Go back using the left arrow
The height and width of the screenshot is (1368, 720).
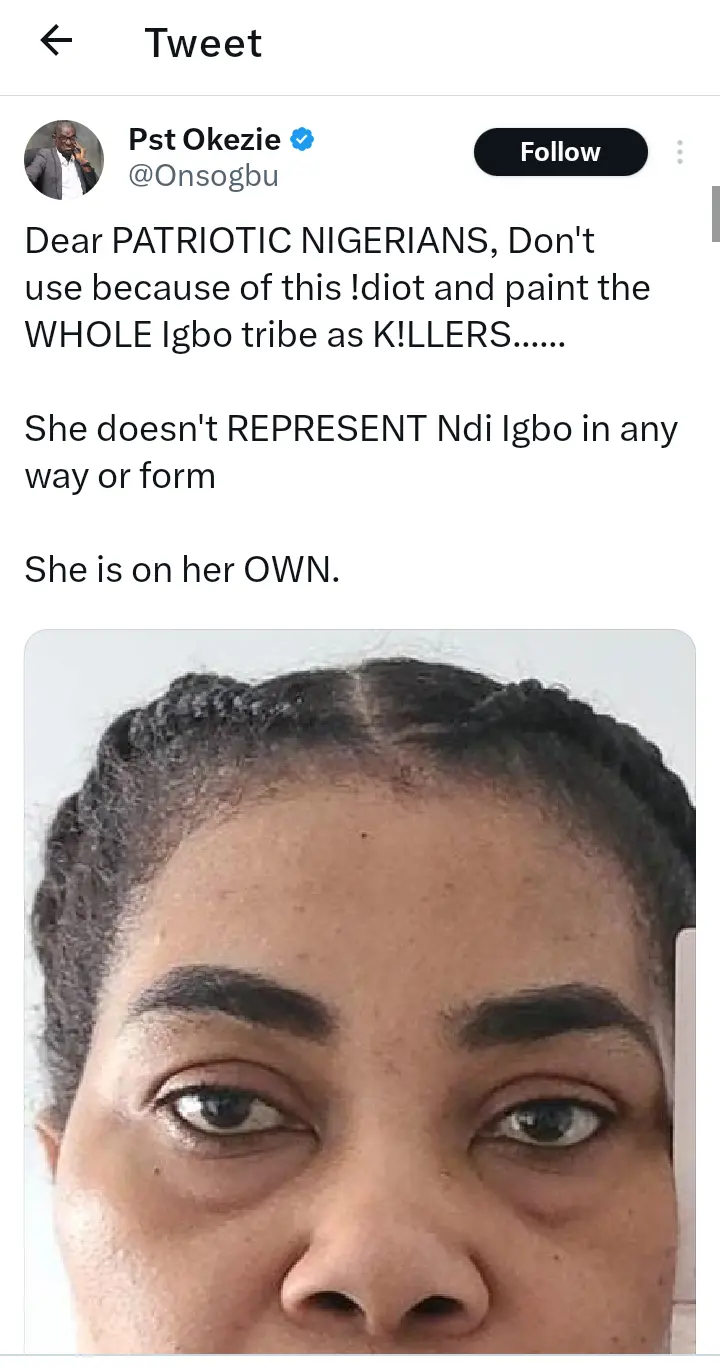pos(56,41)
